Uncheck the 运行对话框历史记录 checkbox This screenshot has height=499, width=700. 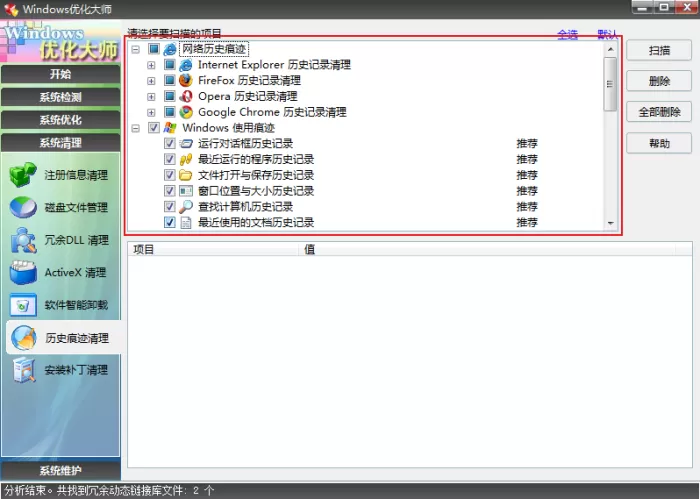170,143
